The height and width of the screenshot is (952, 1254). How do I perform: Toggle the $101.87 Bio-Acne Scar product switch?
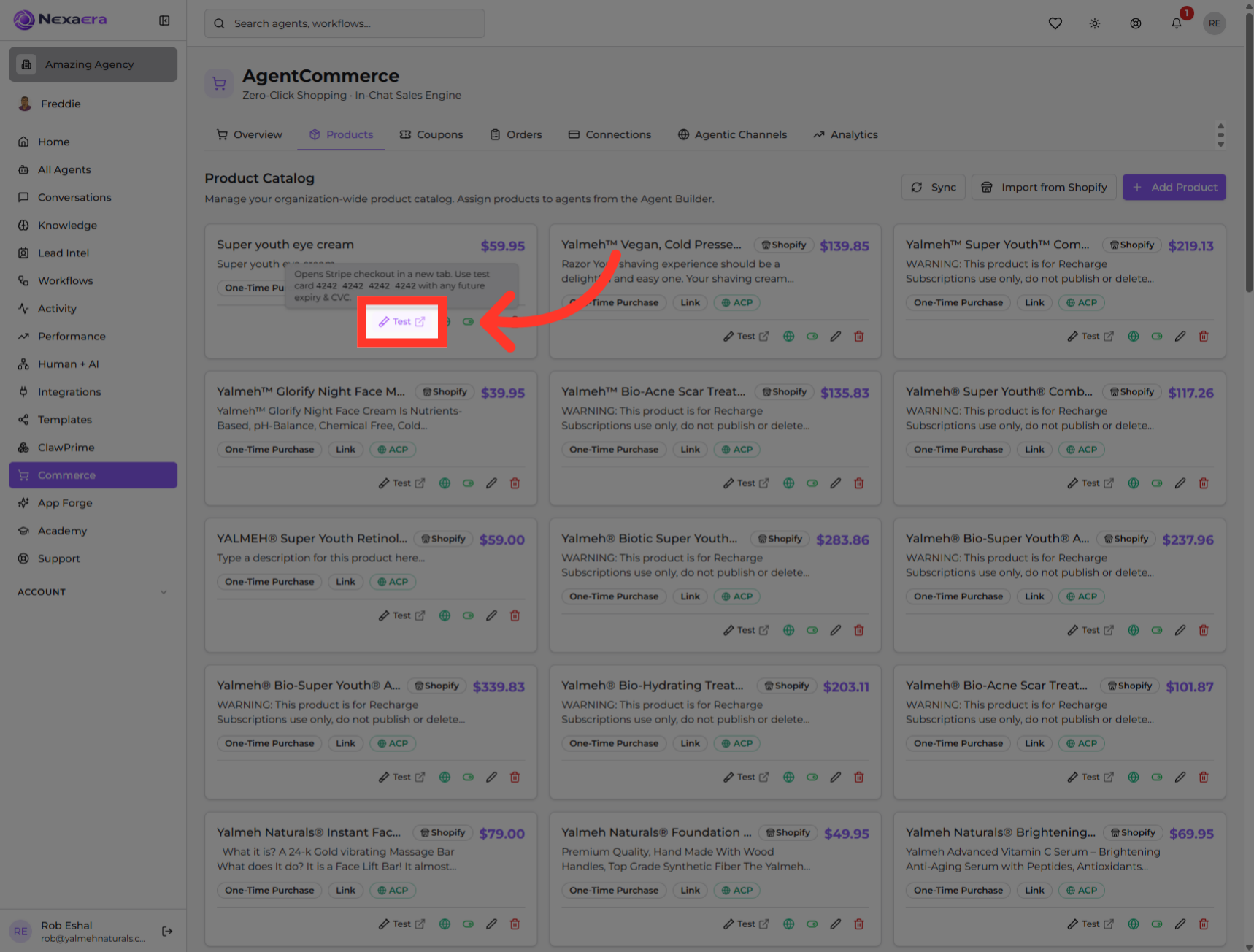[1157, 778]
